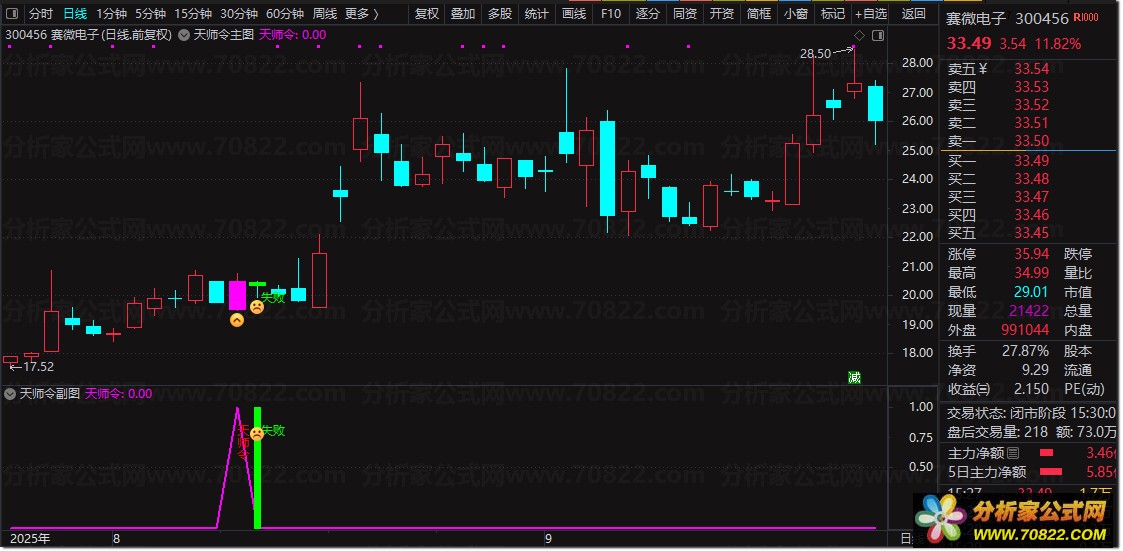Click the 涨停 value 35.94
This screenshot has width=1123, height=551.
point(1032,254)
